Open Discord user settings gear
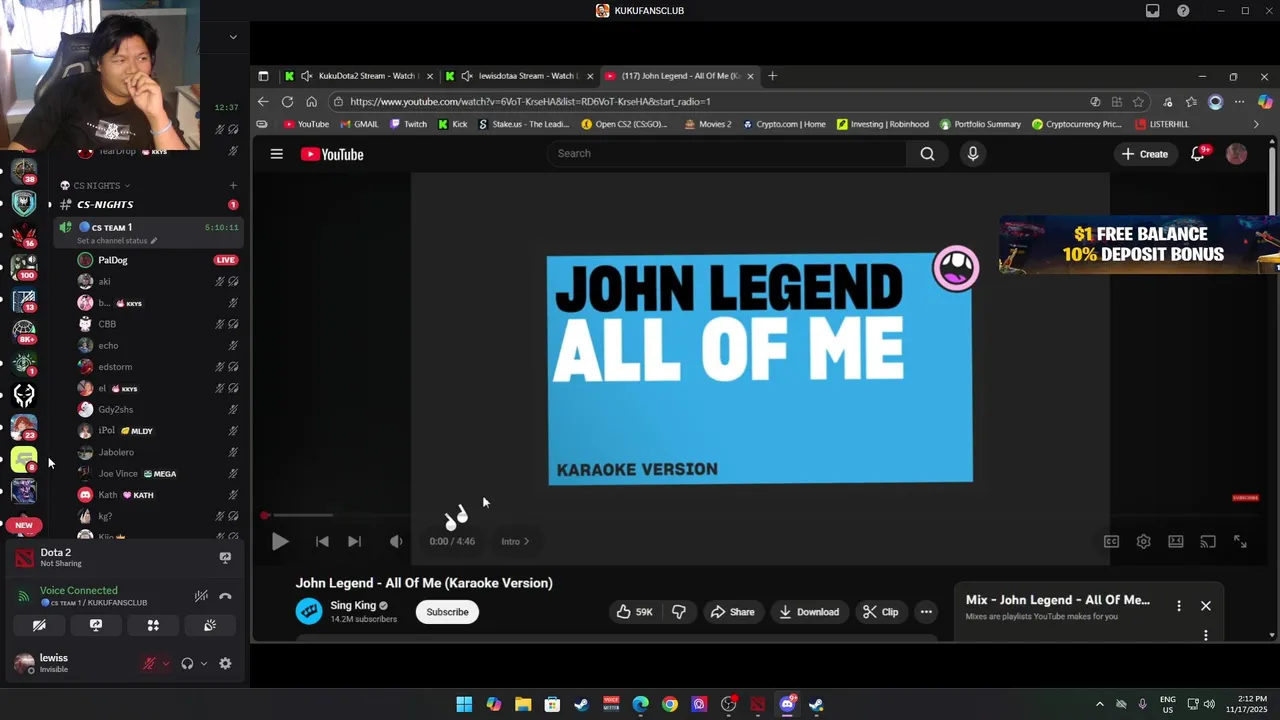 tap(225, 663)
